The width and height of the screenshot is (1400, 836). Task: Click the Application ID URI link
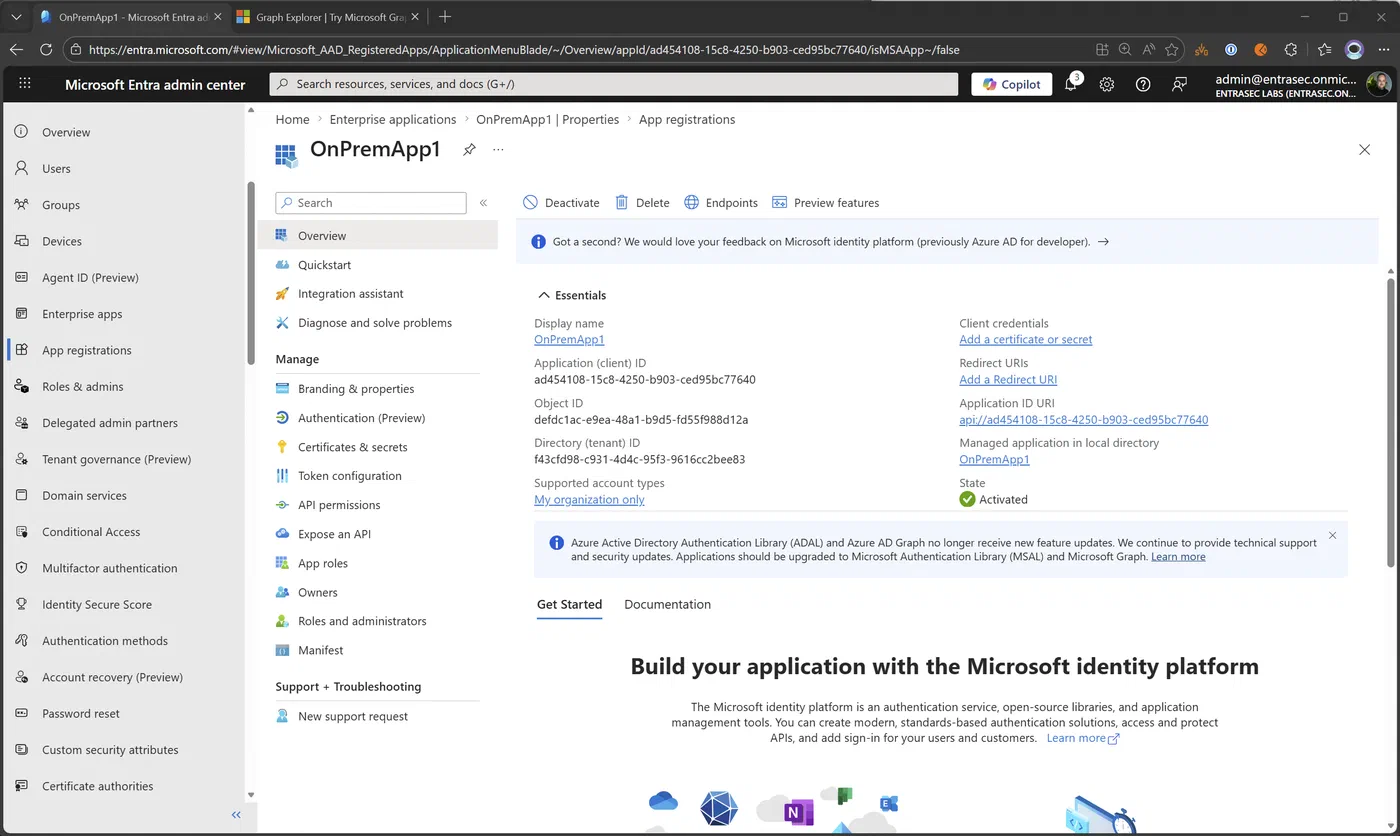coord(1083,419)
